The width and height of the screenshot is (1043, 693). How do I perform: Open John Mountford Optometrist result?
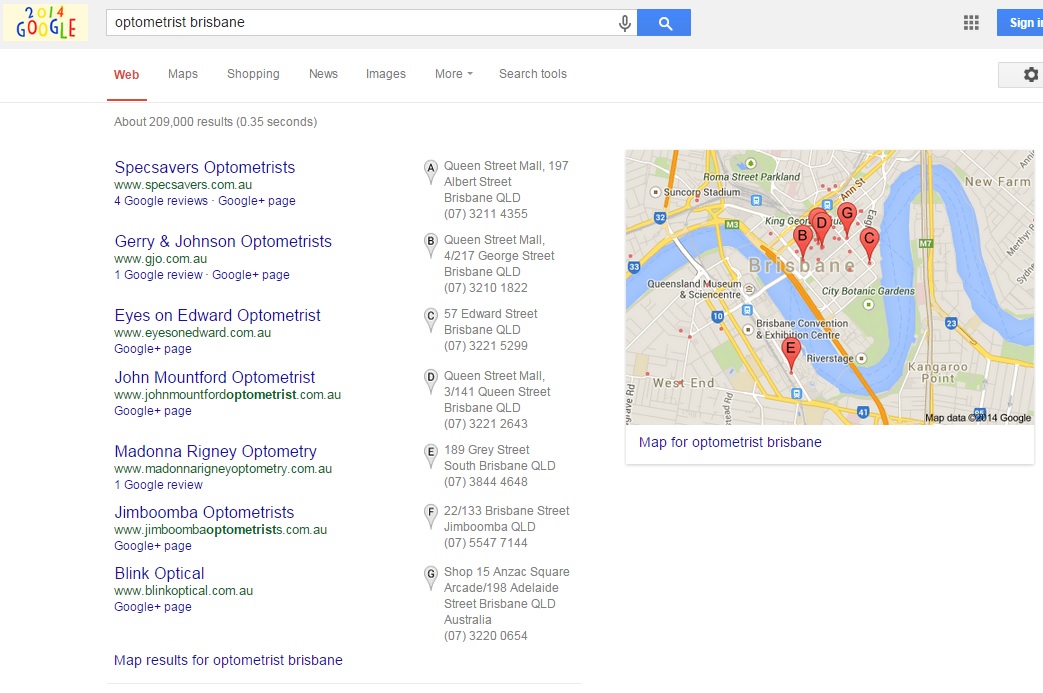215,378
